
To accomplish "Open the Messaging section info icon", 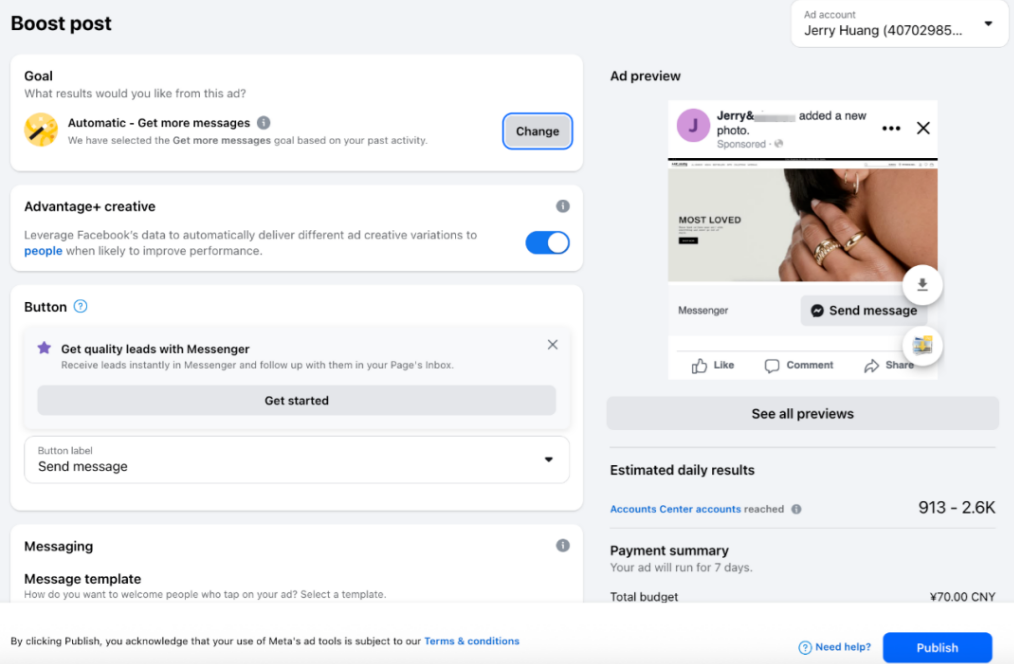I will [x=563, y=546].
